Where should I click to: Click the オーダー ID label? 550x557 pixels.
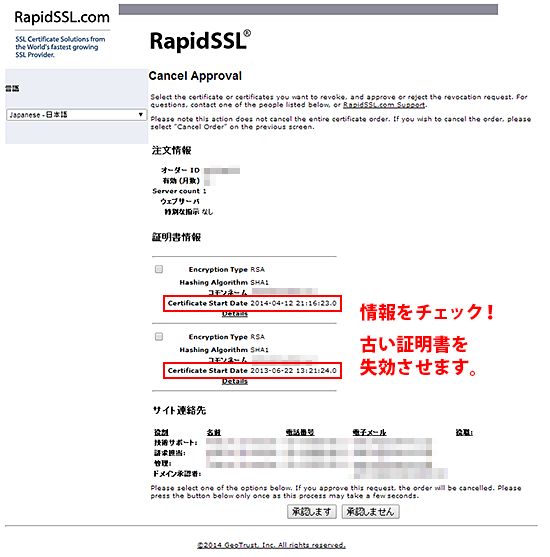tap(180, 170)
